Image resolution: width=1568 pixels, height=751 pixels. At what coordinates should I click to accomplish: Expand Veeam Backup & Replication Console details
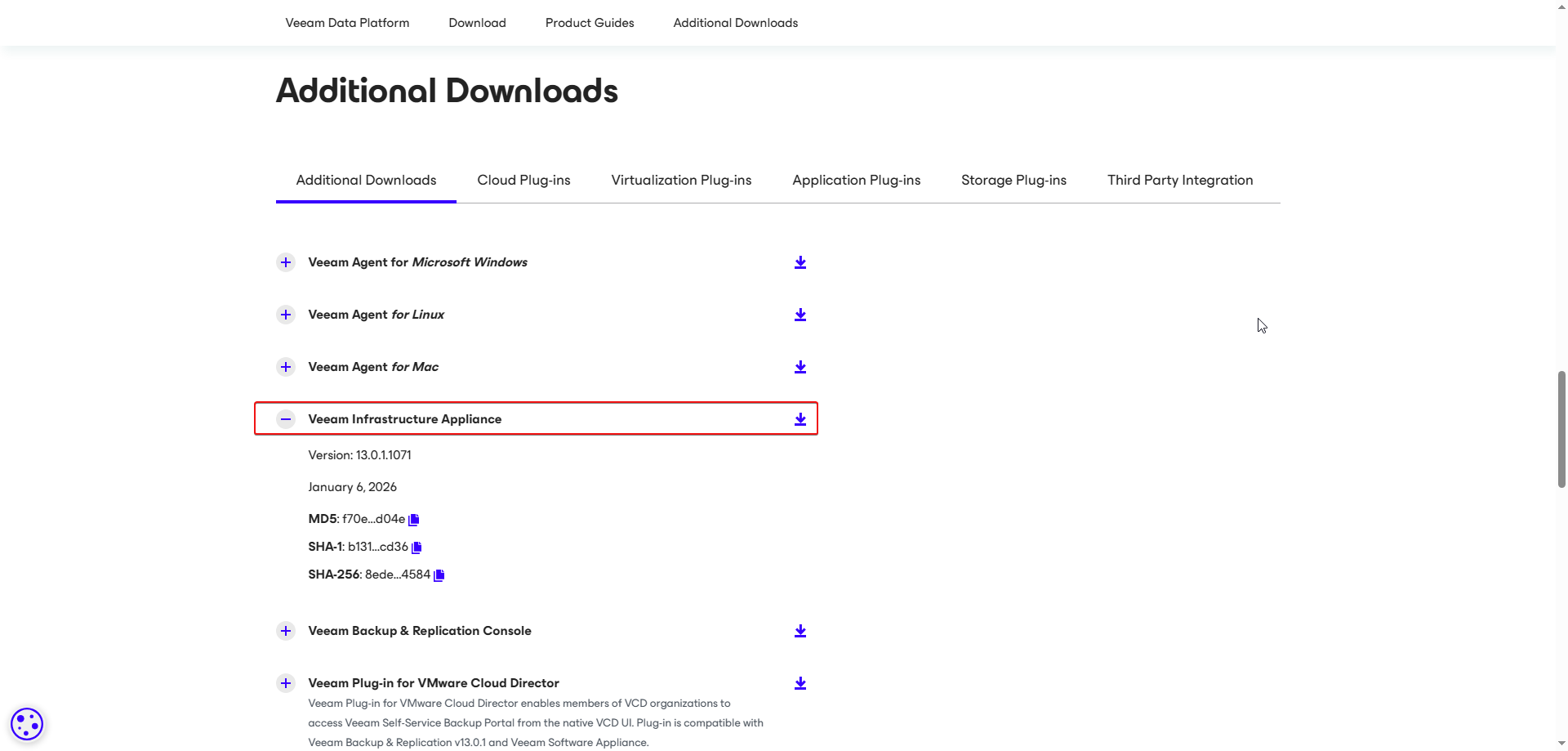286,631
